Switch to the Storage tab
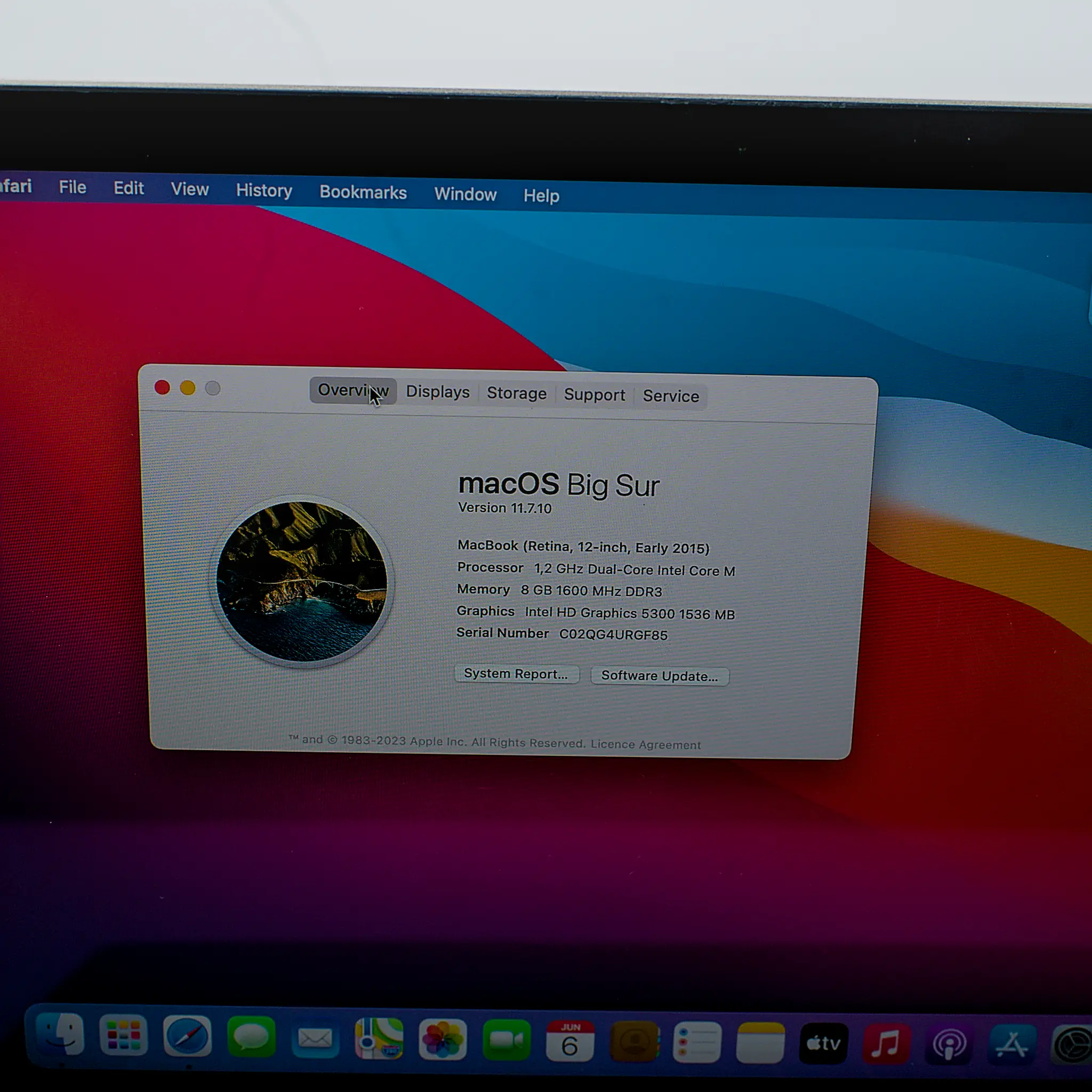The height and width of the screenshot is (1092, 1092). tap(517, 394)
